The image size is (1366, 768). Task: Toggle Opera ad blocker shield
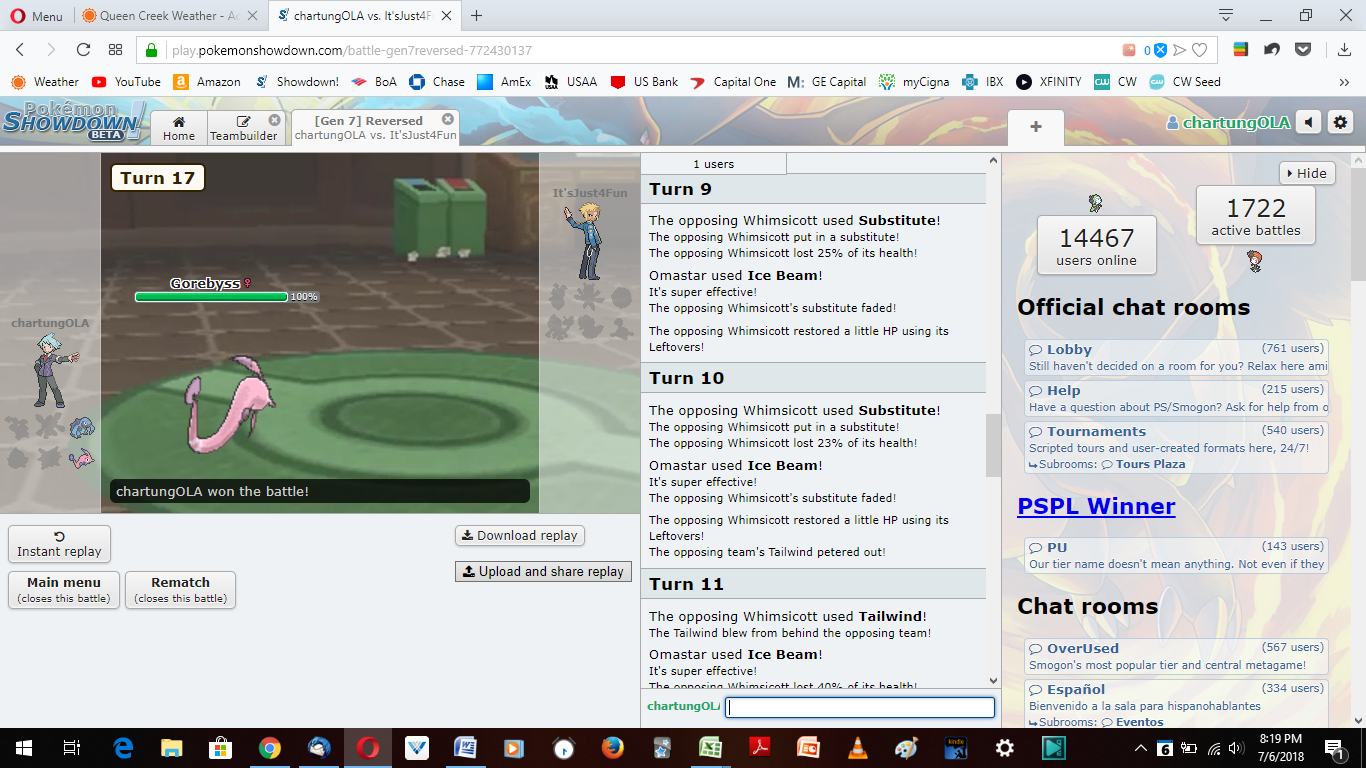(1160, 50)
